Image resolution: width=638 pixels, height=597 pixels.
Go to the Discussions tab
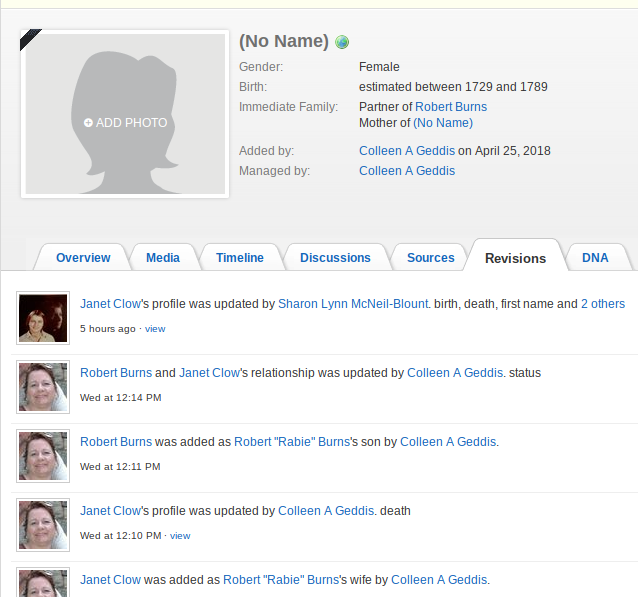pyautogui.click(x=335, y=257)
